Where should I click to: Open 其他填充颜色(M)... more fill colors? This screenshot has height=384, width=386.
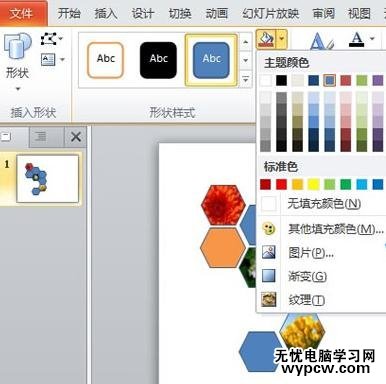[322, 229]
